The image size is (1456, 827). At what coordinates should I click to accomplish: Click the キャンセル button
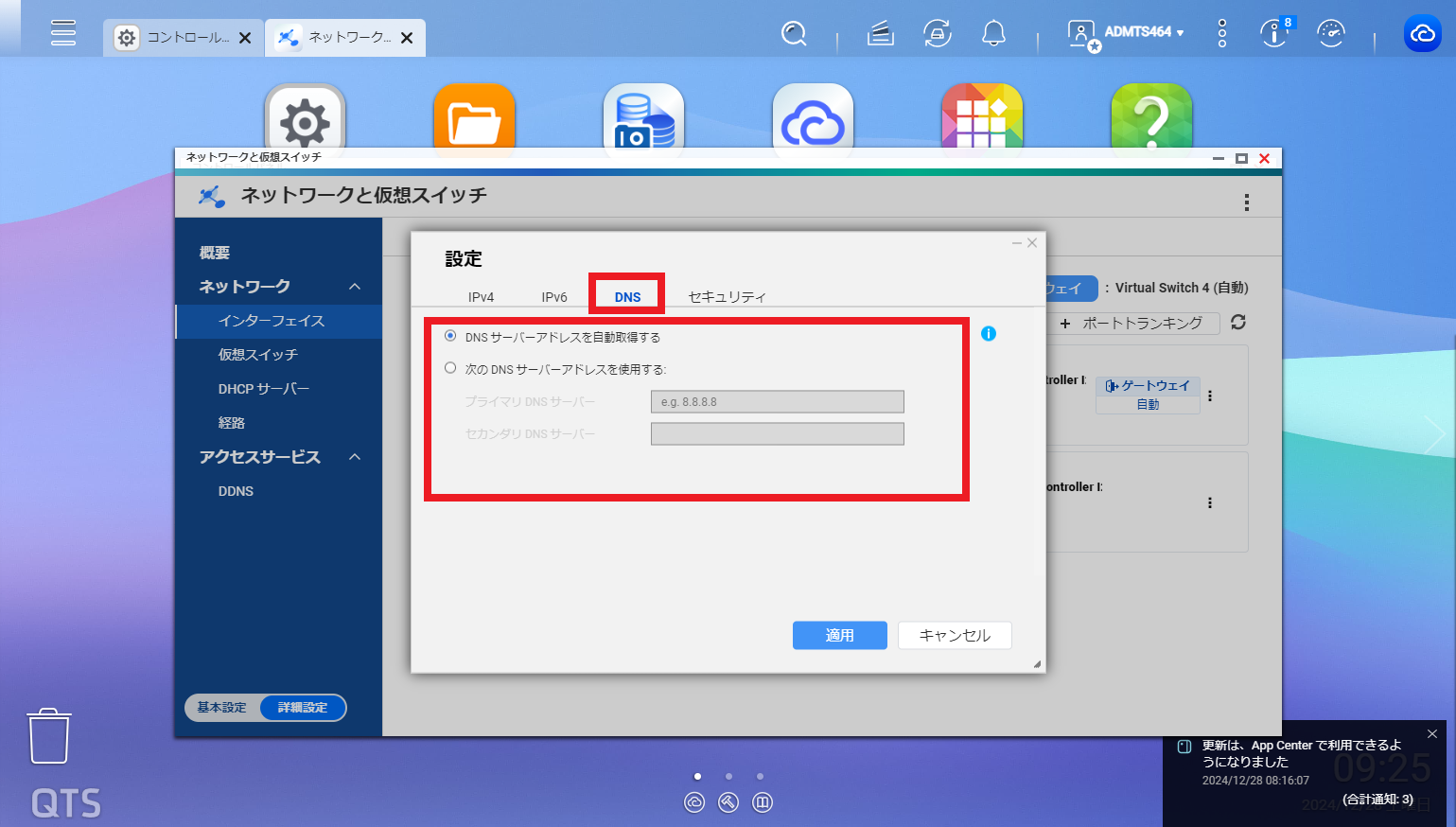click(955, 635)
